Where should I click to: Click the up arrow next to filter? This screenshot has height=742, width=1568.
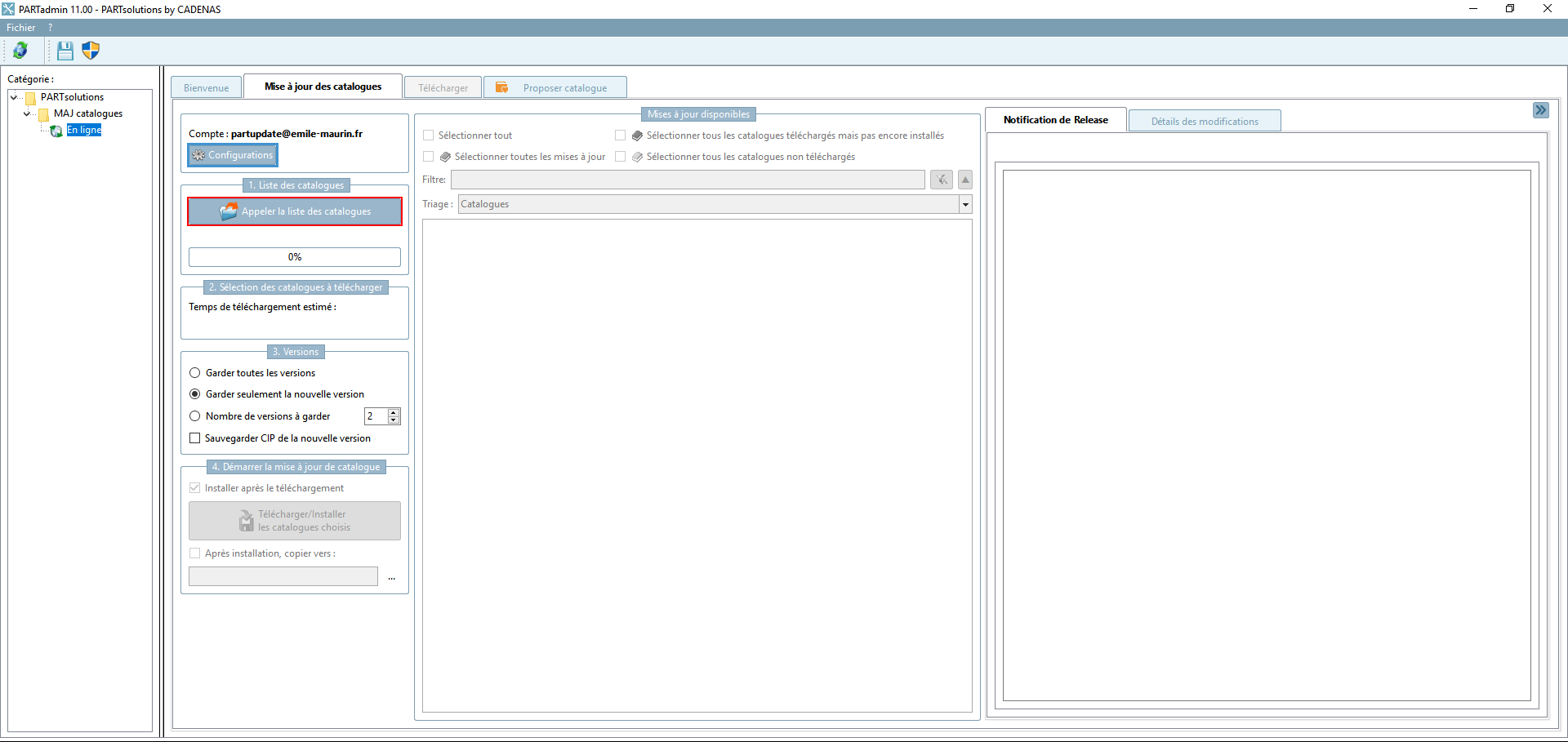965,180
